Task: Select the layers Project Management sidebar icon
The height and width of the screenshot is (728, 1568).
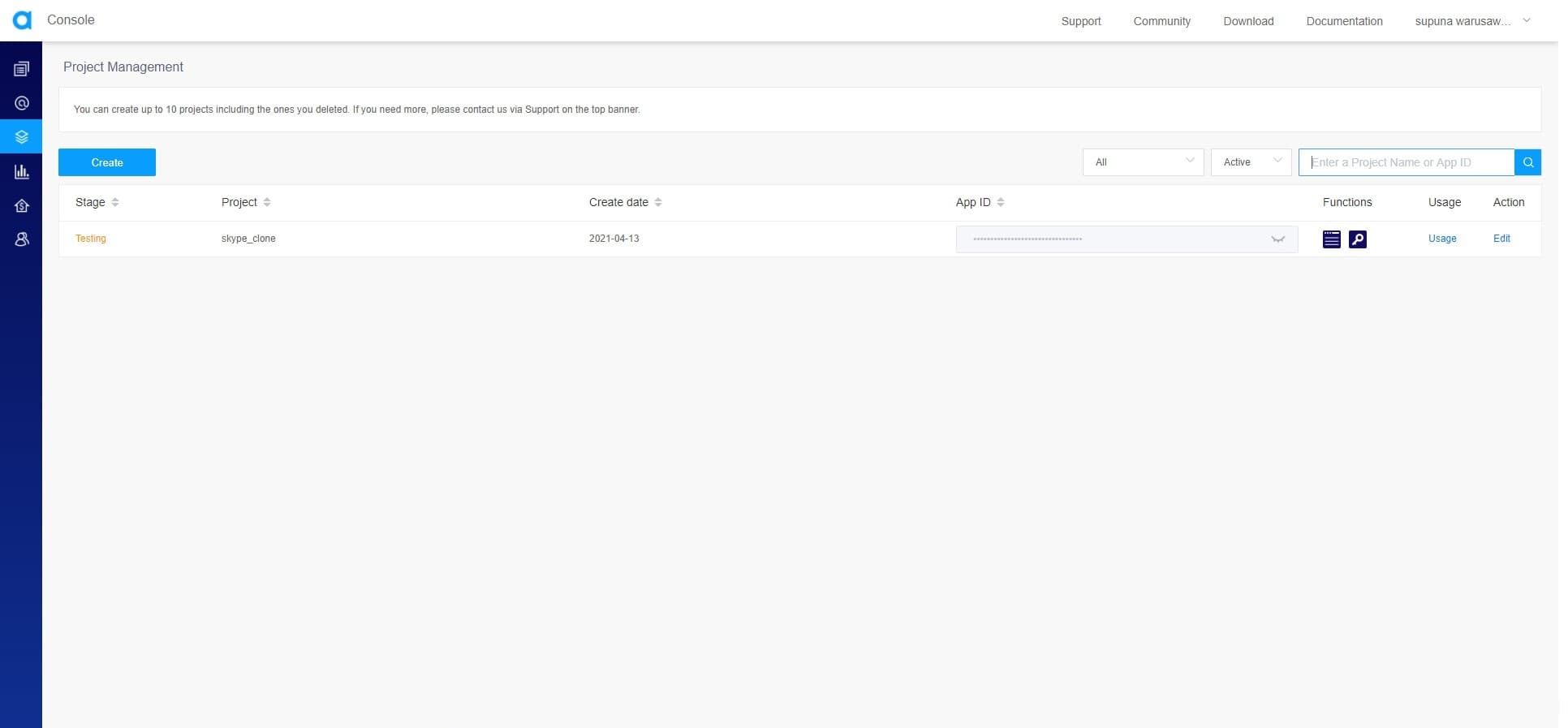Action: pos(22,137)
